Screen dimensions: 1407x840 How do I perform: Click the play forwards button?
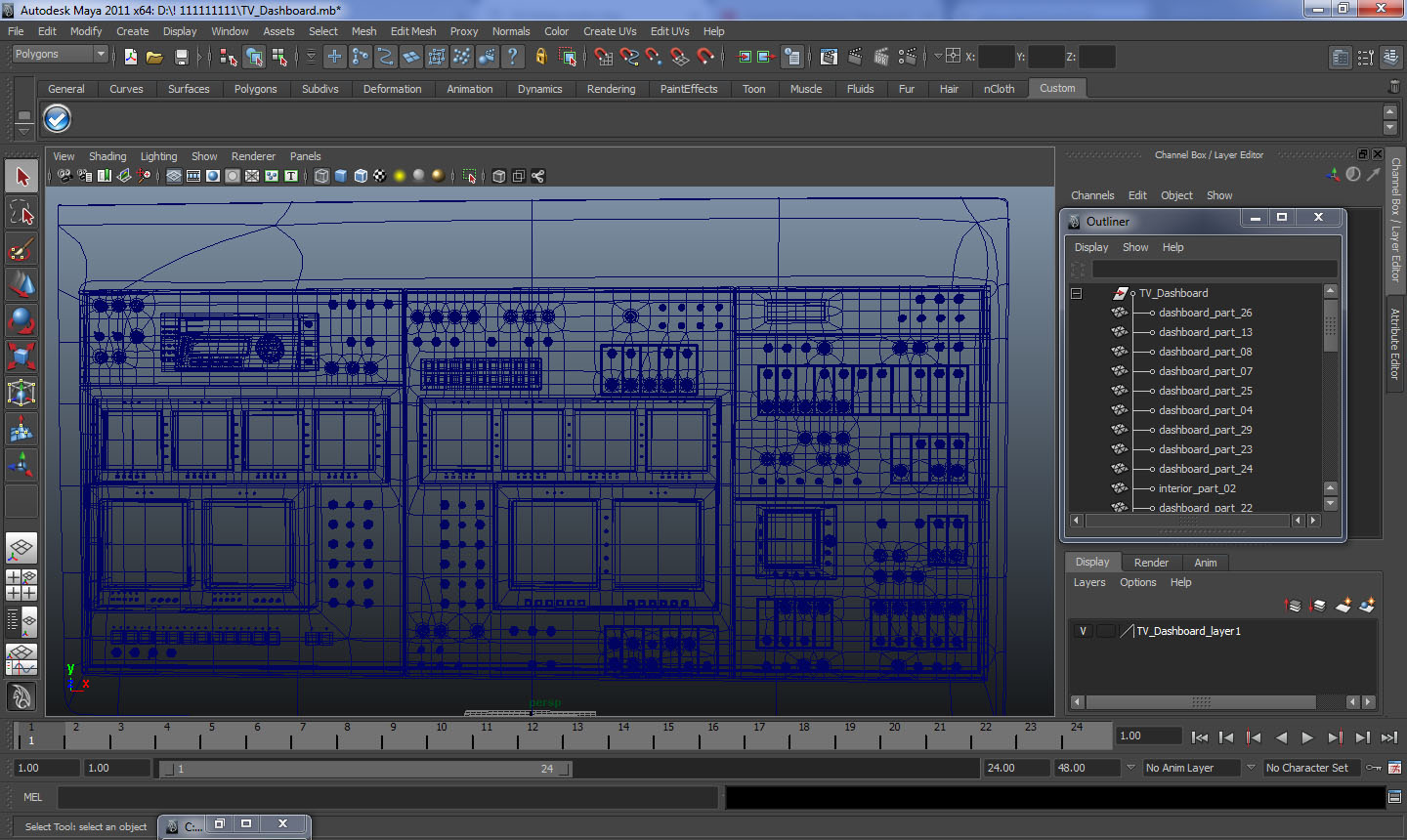point(1307,737)
